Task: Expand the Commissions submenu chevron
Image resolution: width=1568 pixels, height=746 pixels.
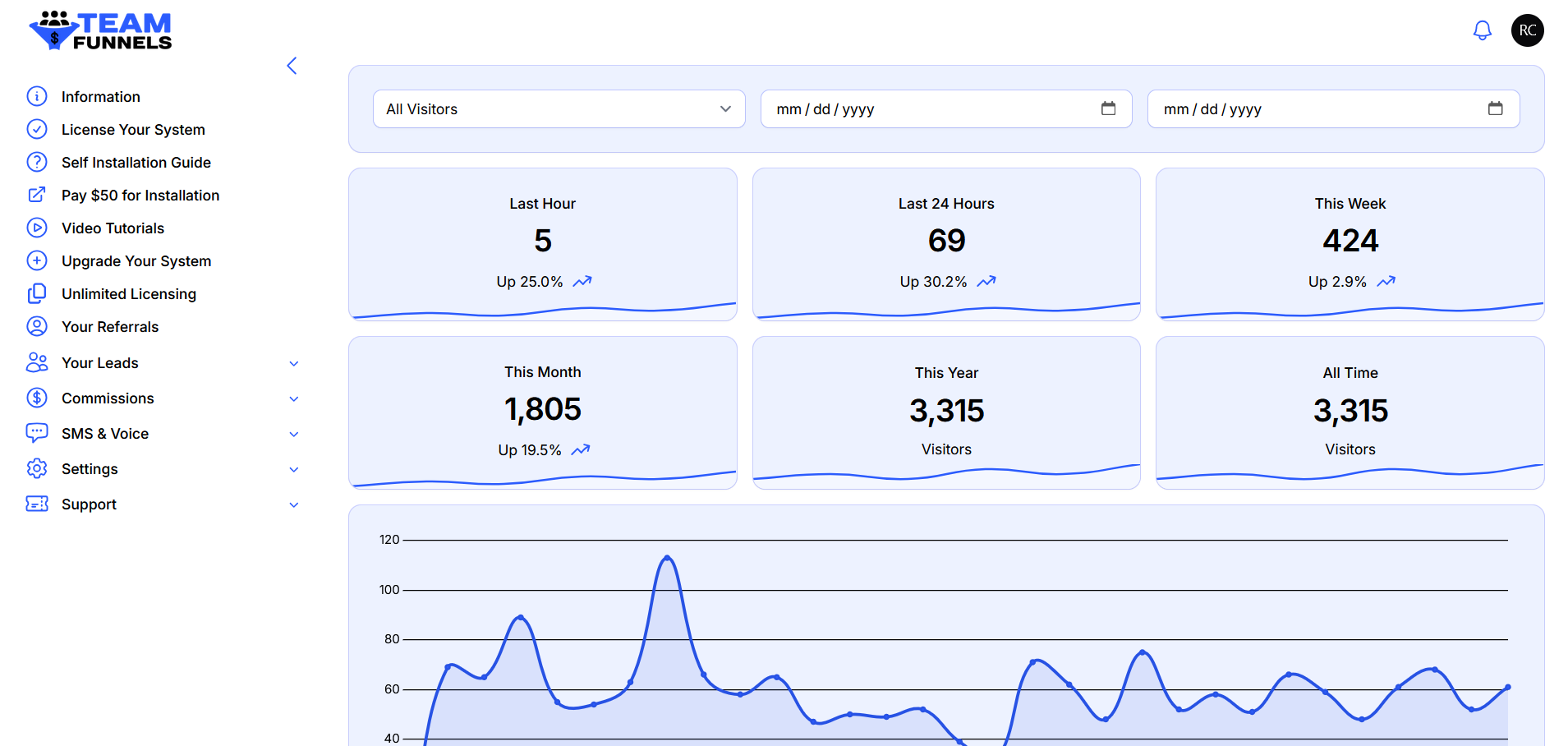Action: click(x=294, y=398)
